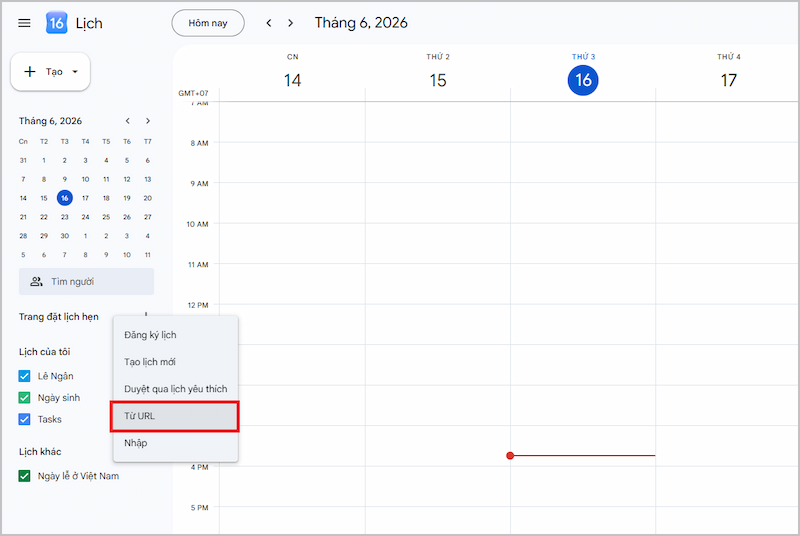Image resolution: width=800 pixels, height=536 pixels.
Task: Select date 13 in mini calendar
Action: pos(147,179)
